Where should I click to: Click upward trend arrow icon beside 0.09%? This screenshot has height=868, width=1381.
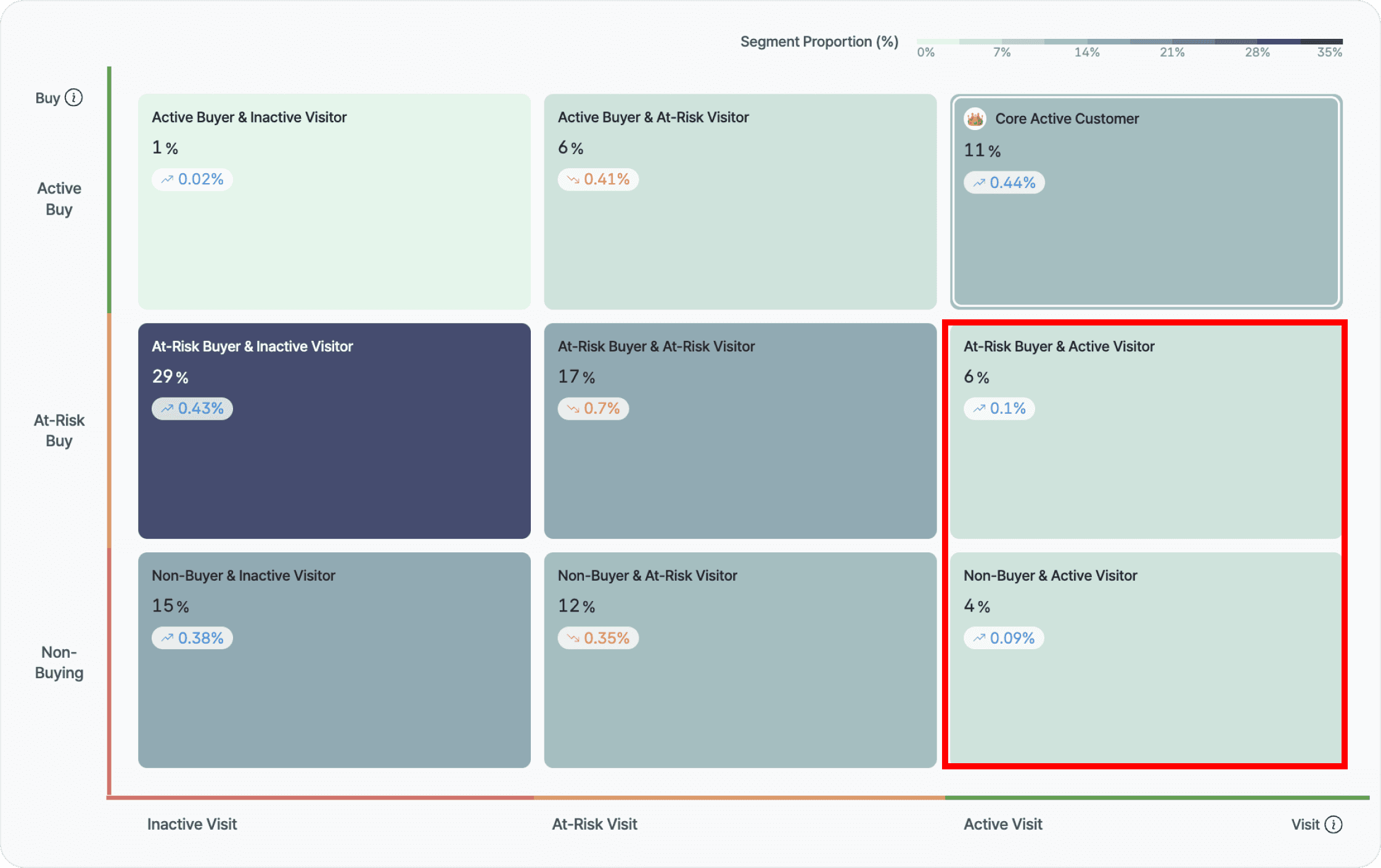(x=979, y=638)
